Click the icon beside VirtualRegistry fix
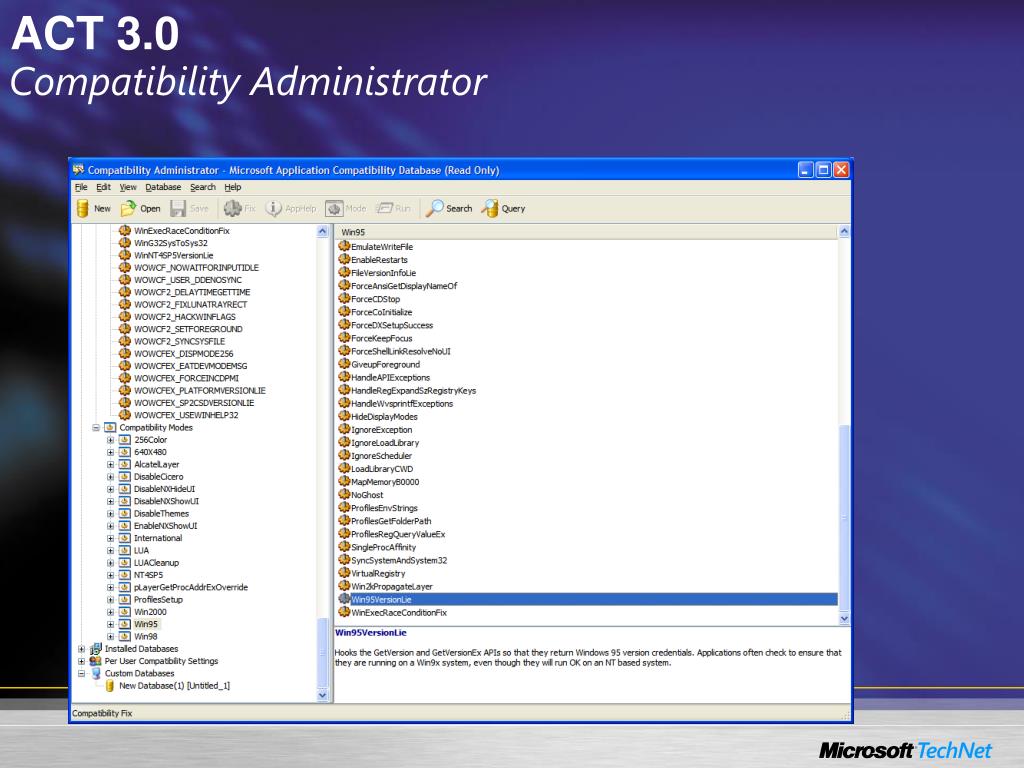Screen dimensions: 1024x768 tap(344, 573)
